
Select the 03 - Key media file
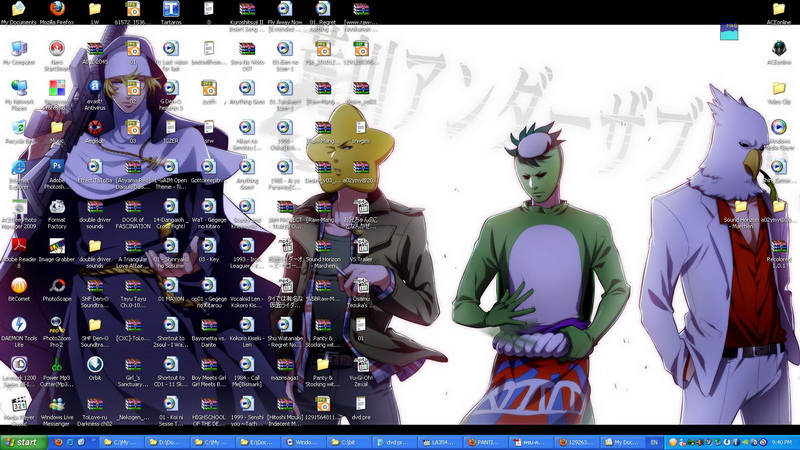click(209, 250)
